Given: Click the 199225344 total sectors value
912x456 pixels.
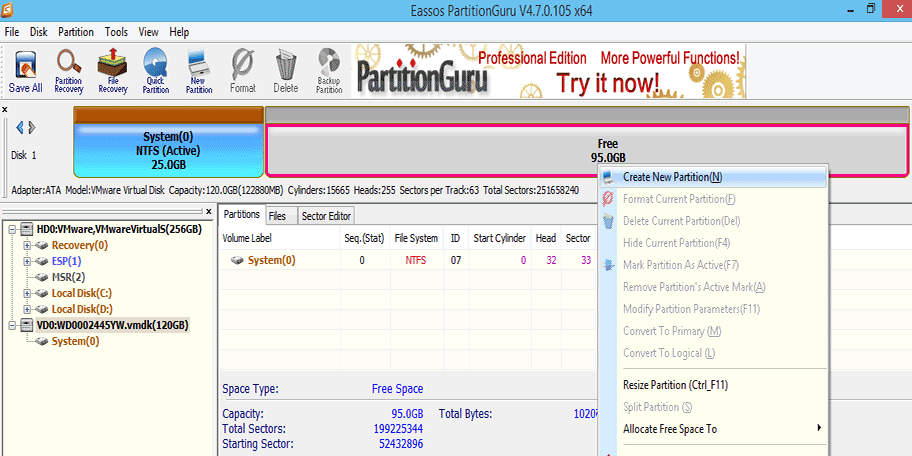Looking at the screenshot, I should (398, 429).
